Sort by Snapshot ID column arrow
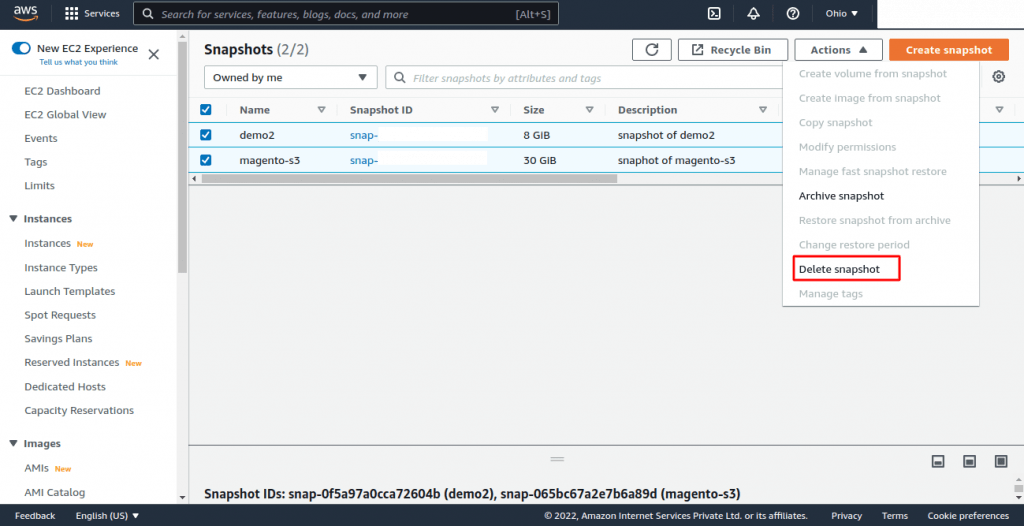 (x=495, y=110)
